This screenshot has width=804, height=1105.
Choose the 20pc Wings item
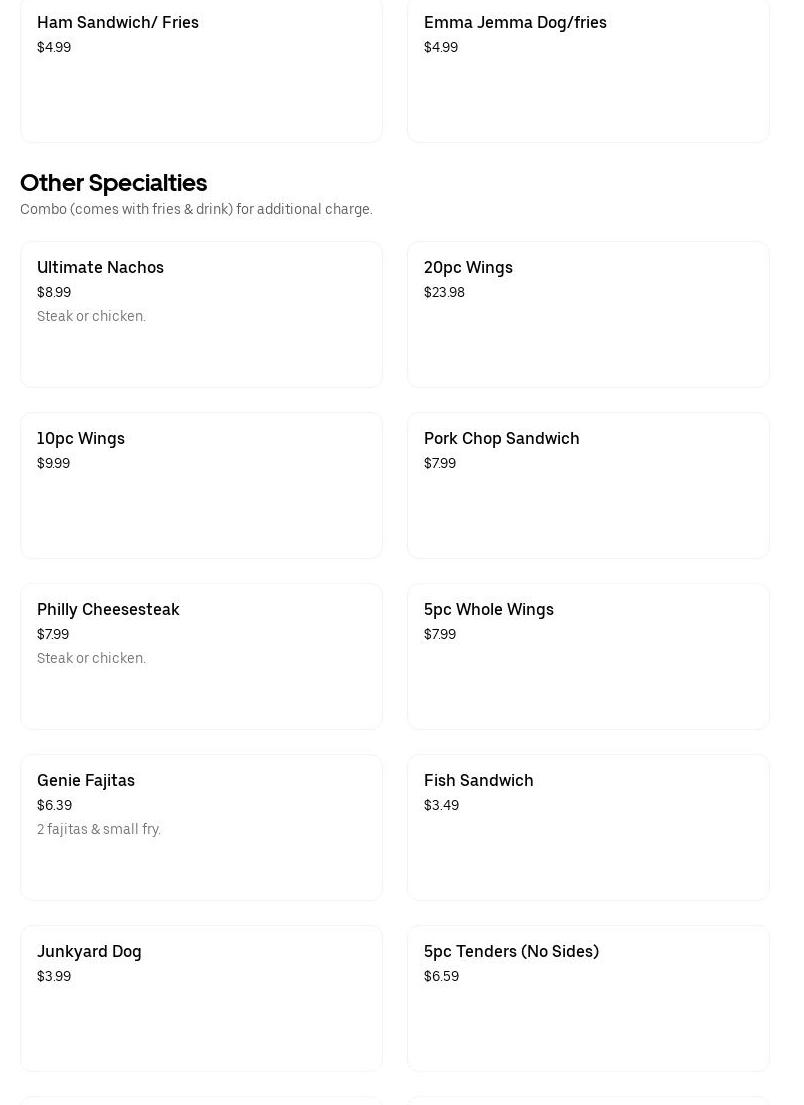588,314
